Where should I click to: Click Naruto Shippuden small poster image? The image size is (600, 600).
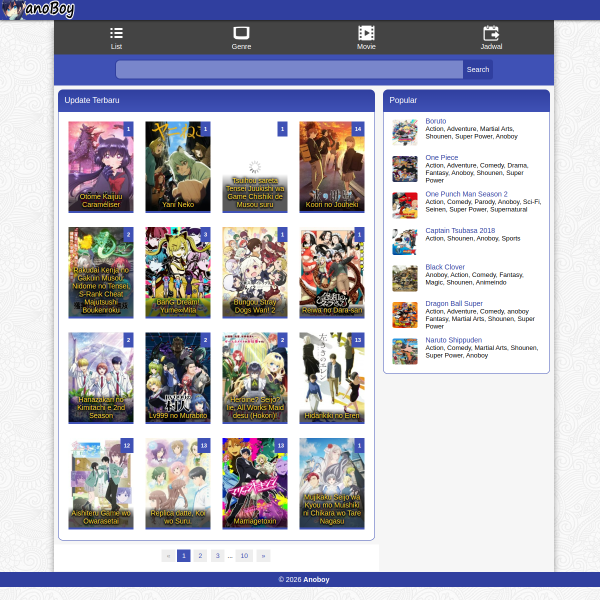(x=405, y=351)
